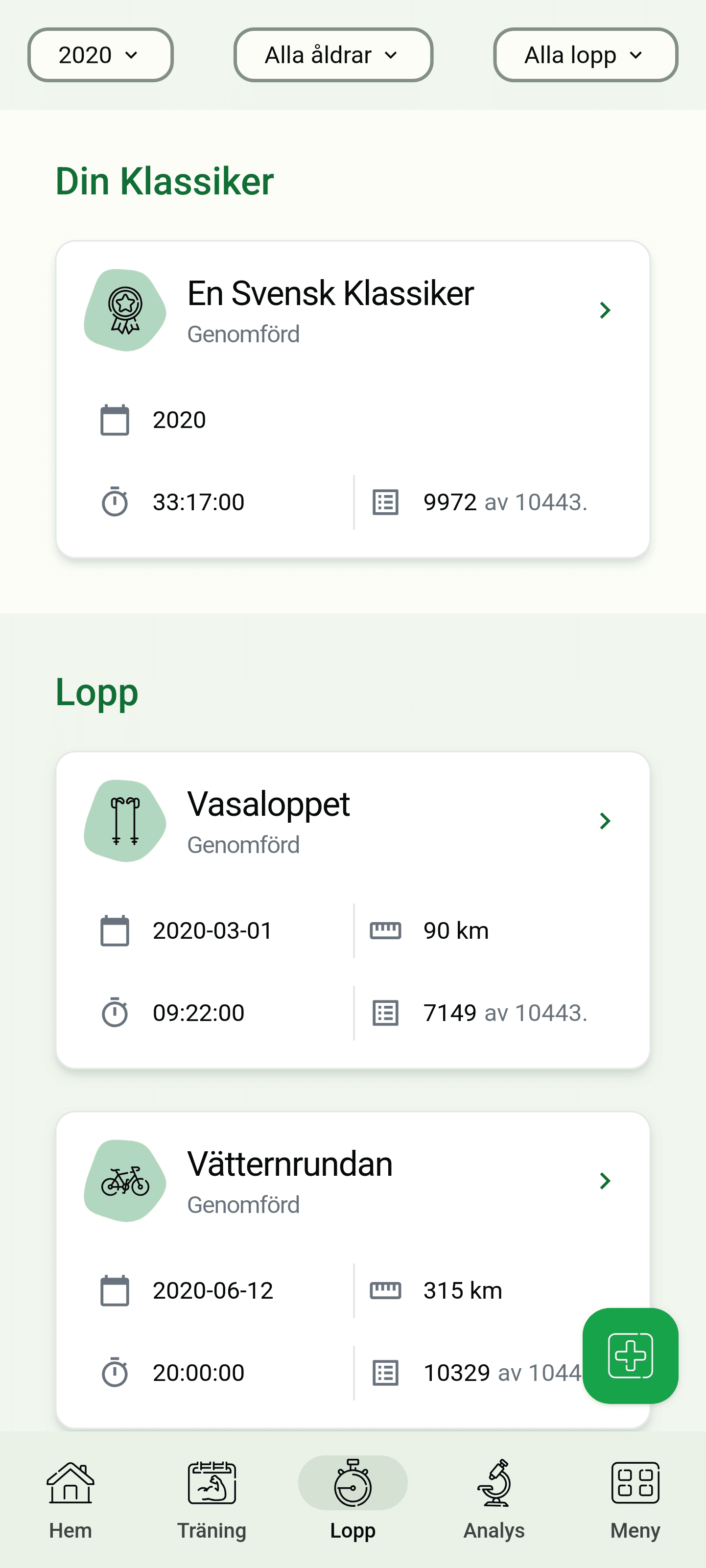The width and height of the screenshot is (706, 1568).
Task: Click the Vätternrundan bicycle icon
Action: pyautogui.click(x=125, y=1181)
